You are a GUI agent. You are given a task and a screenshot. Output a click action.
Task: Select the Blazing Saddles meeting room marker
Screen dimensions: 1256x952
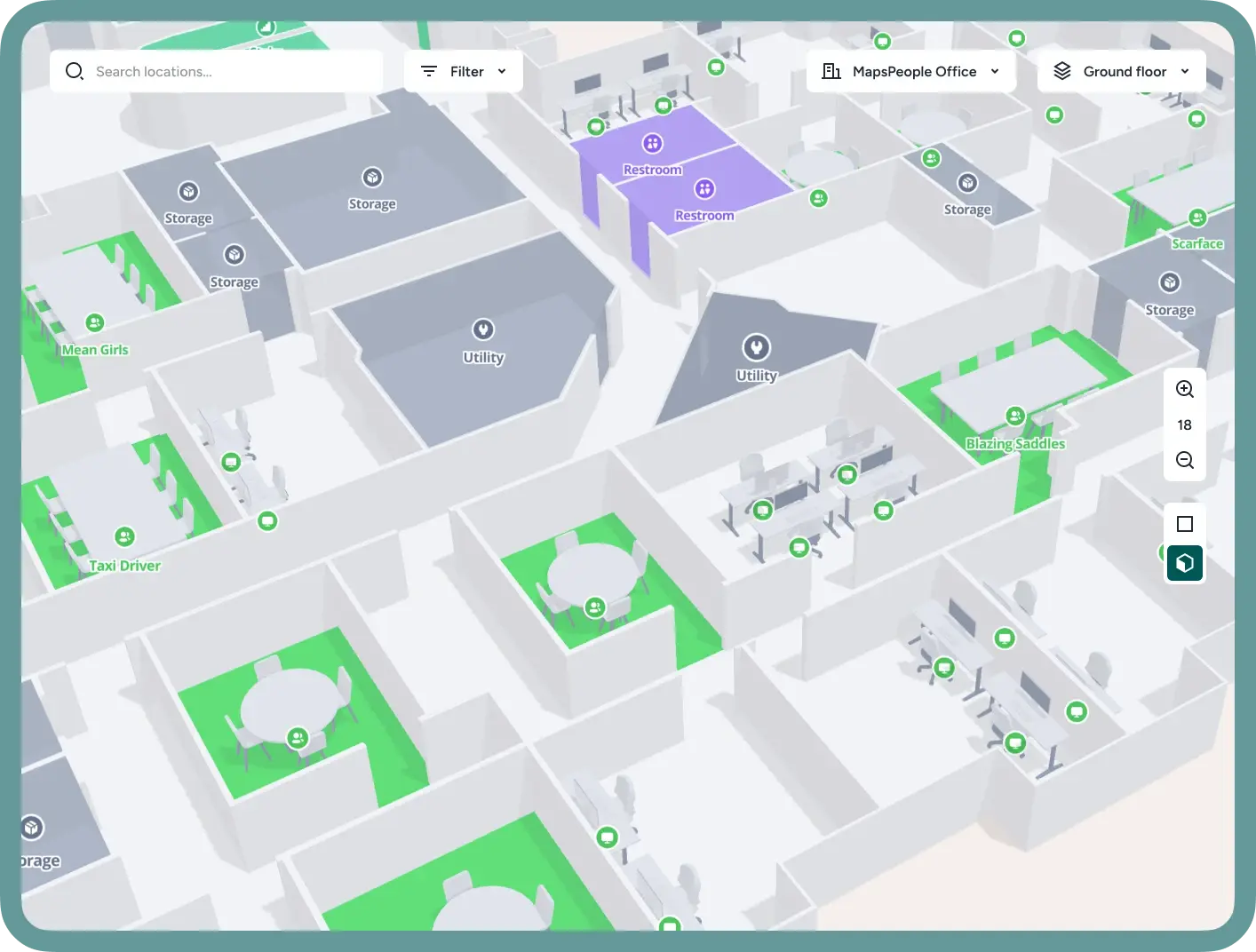tap(1014, 416)
